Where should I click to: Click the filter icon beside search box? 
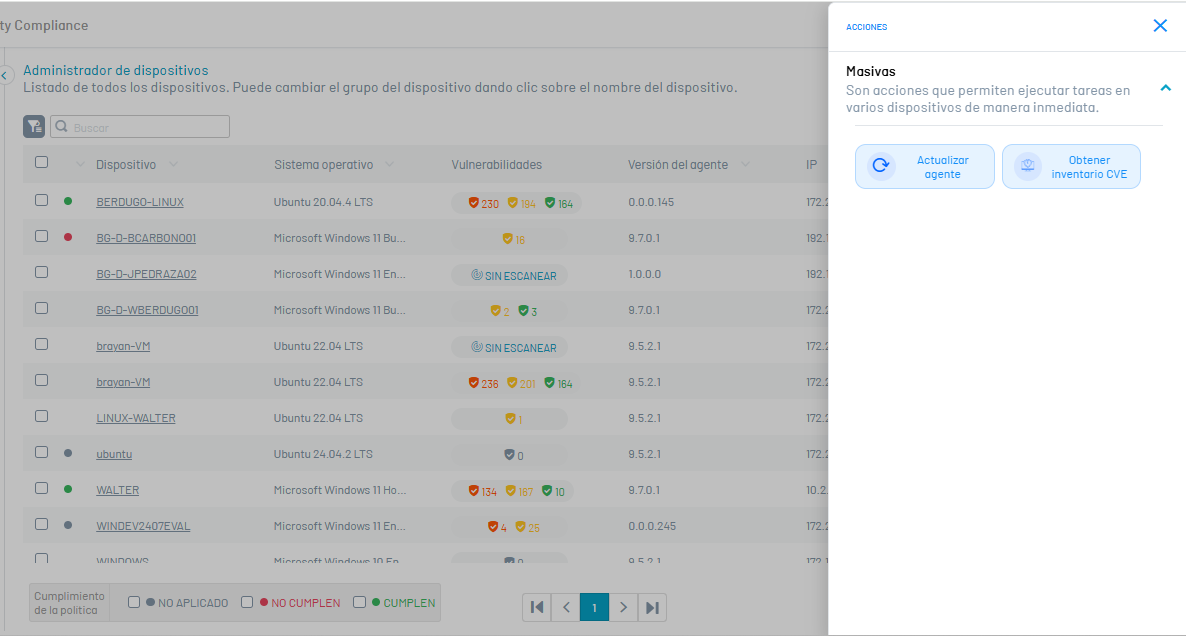click(34, 127)
